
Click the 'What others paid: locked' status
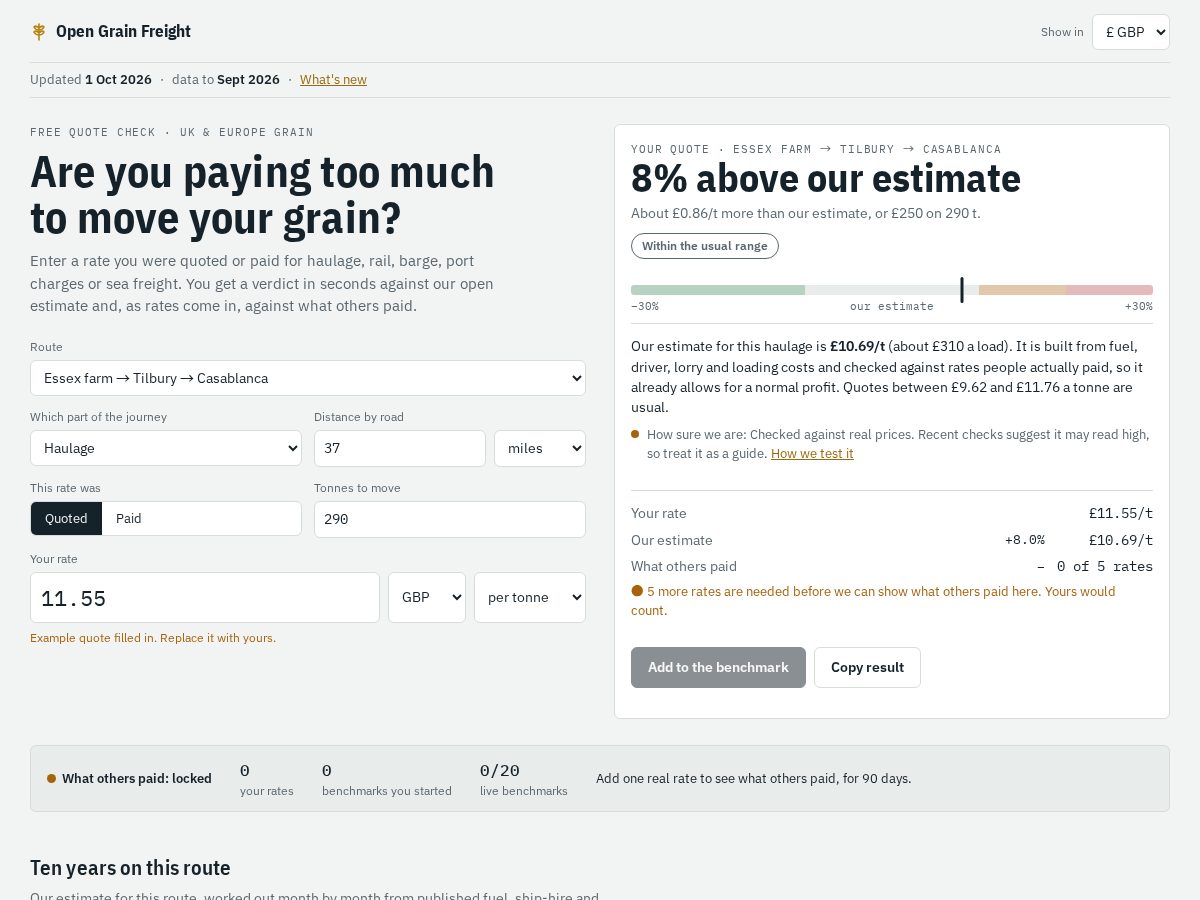click(130, 779)
